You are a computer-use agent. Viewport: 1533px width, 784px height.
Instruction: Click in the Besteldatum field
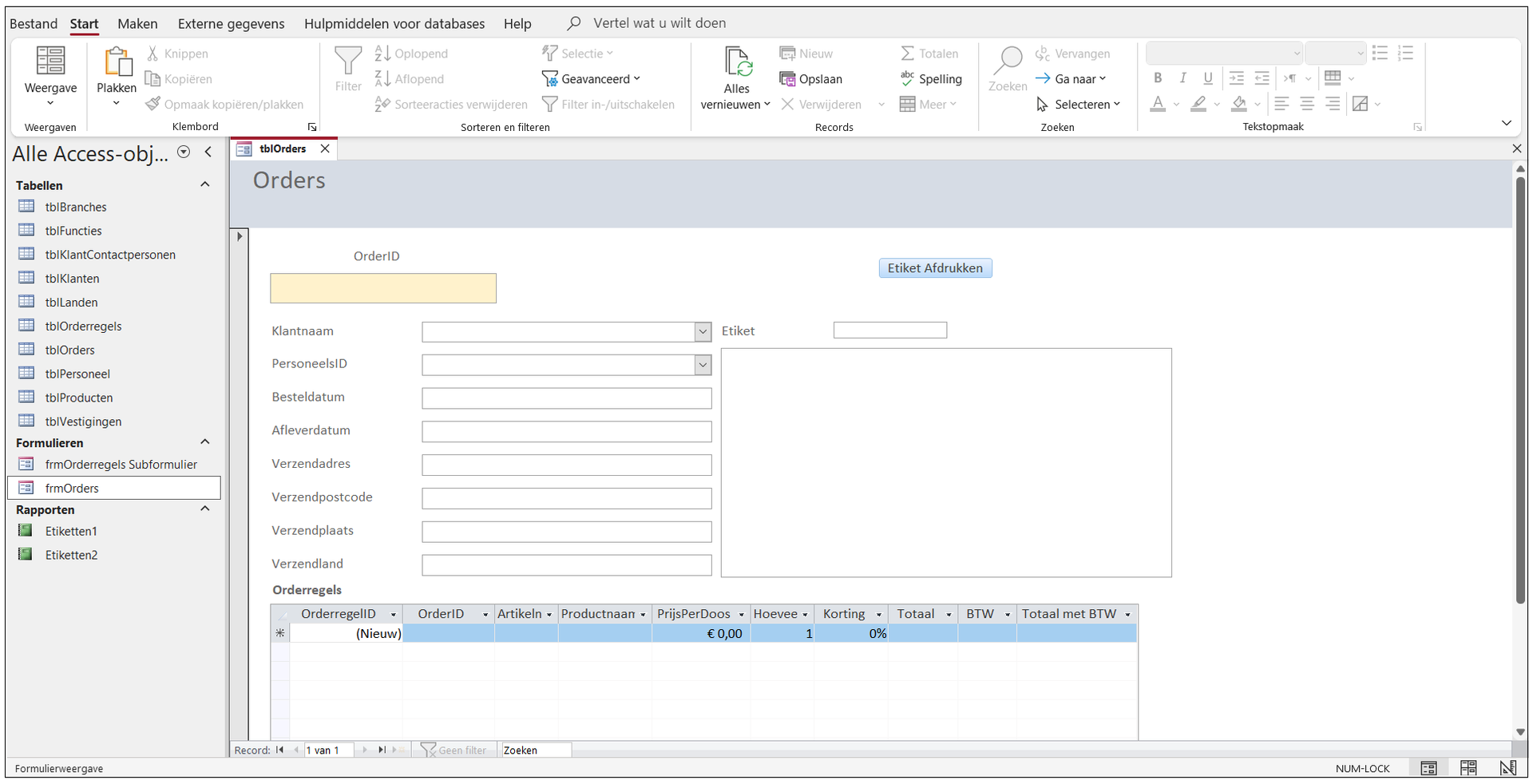point(567,398)
